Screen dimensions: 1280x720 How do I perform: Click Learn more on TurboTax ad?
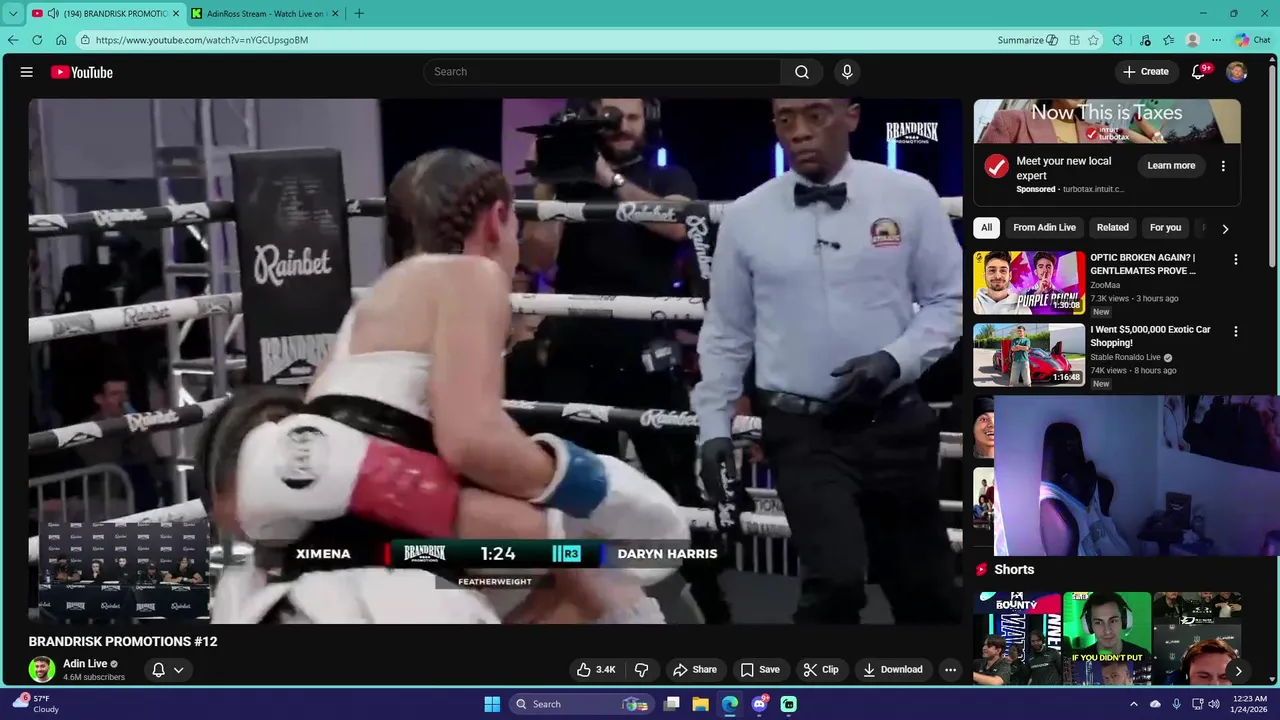coord(1171,166)
